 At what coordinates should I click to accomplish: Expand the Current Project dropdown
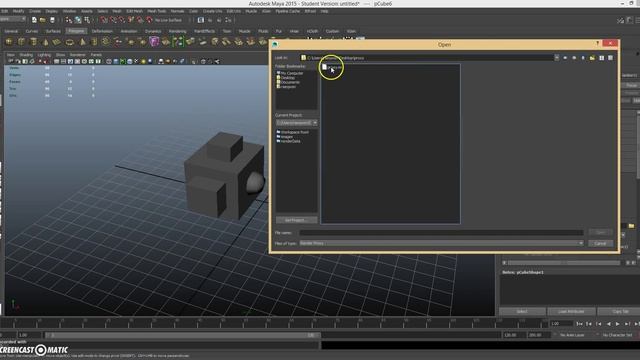tap(315, 123)
